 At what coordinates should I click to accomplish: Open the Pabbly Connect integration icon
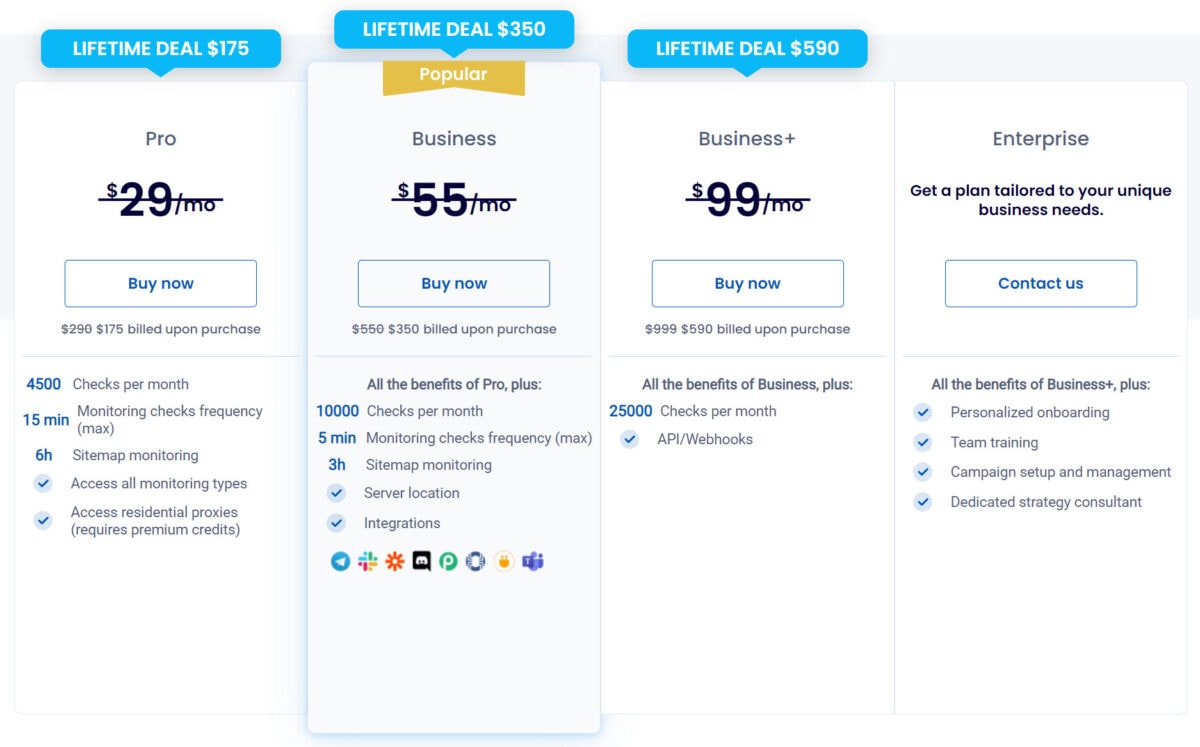tap(448, 561)
